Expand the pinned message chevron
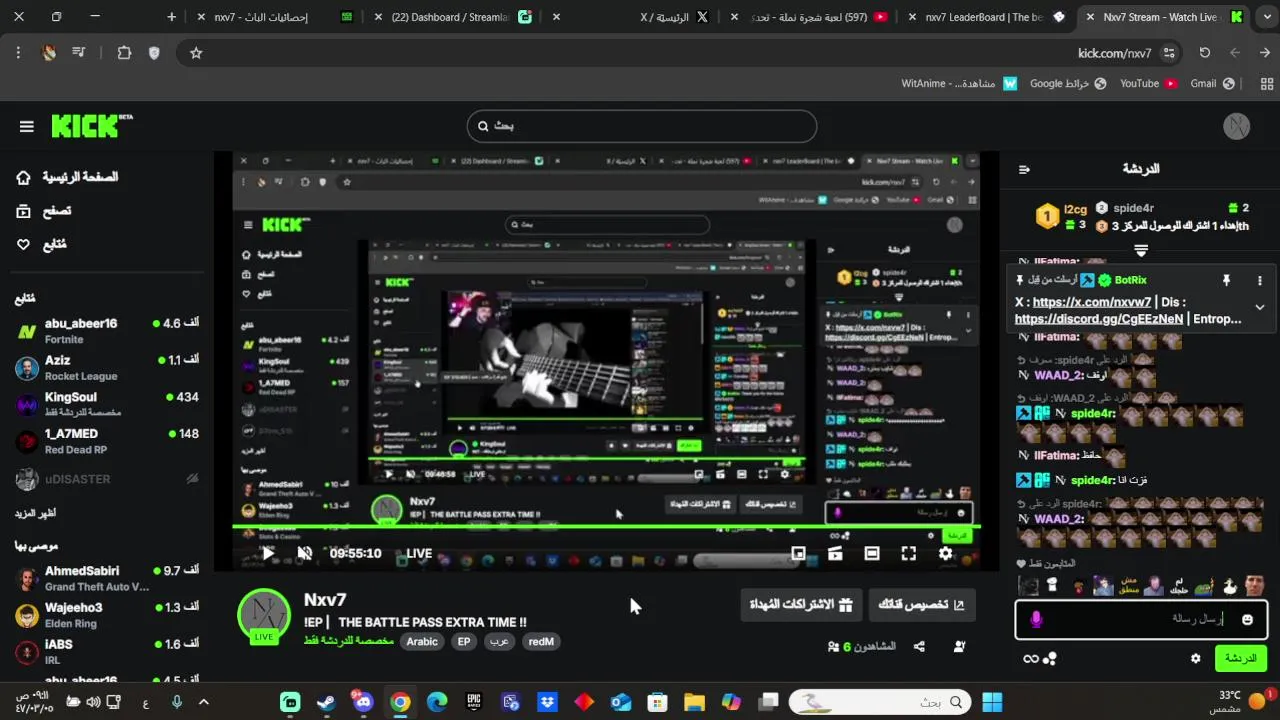The height and width of the screenshot is (720, 1280). point(1260,307)
